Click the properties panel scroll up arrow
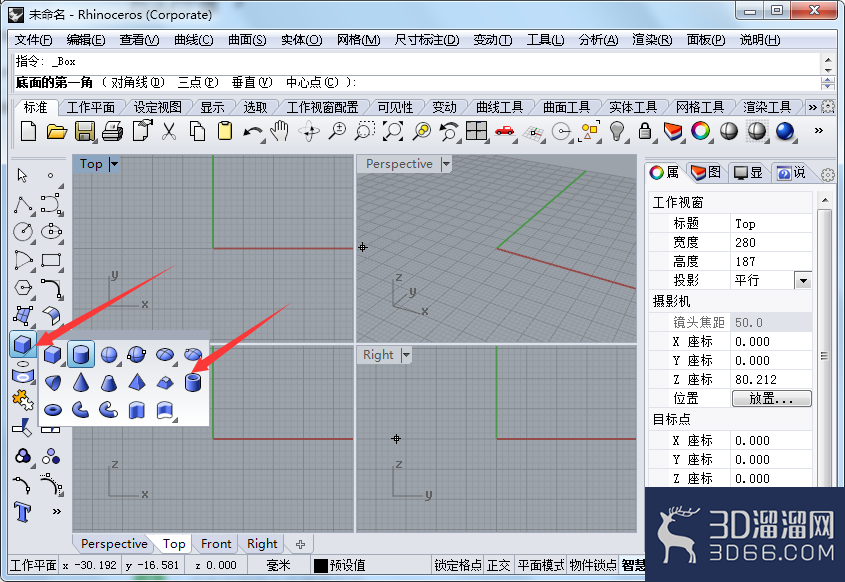Viewport: 845px width, 582px height. click(825, 200)
